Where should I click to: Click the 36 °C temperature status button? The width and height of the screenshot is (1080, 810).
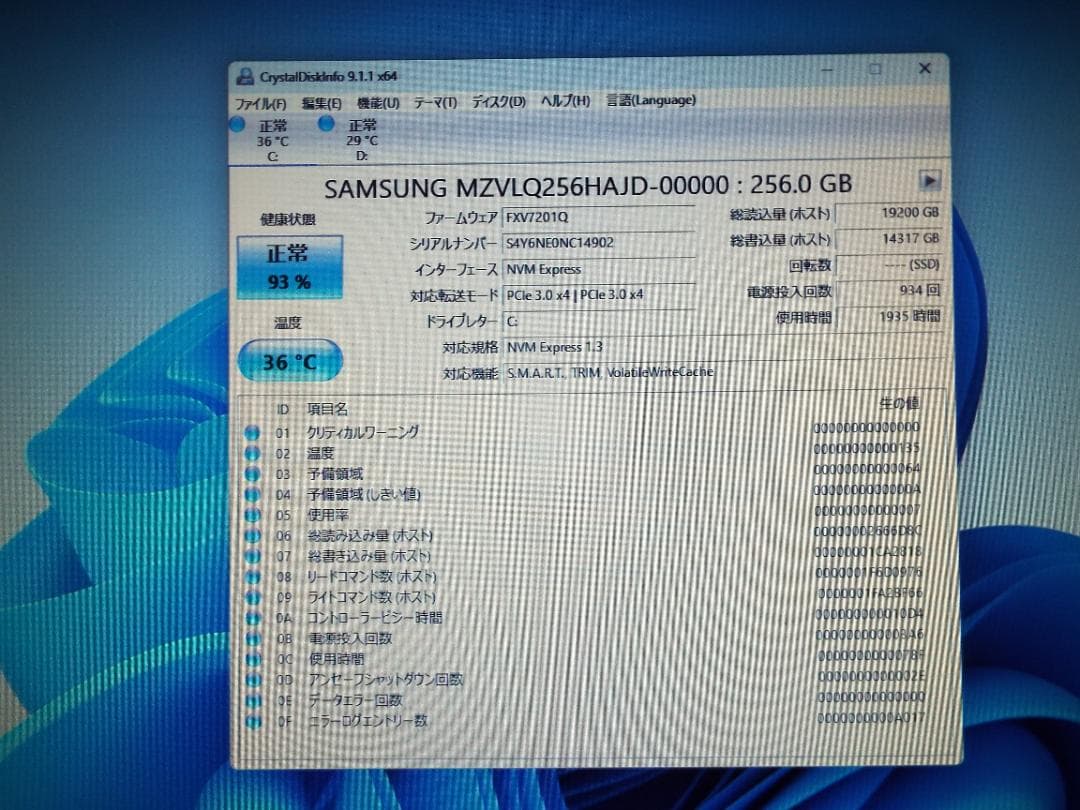pos(288,360)
